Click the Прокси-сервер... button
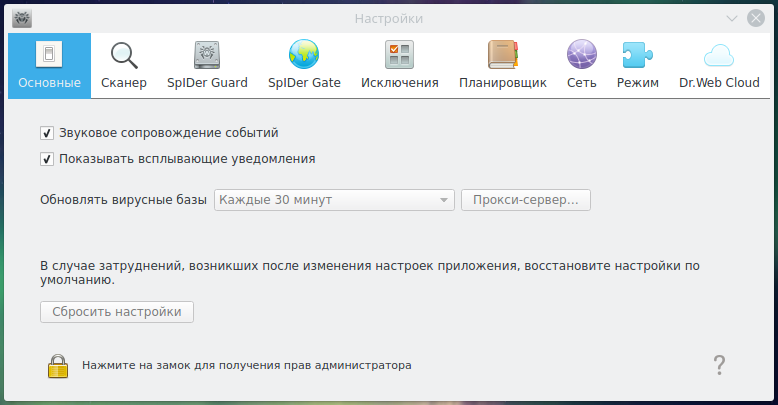This screenshot has width=778, height=405. point(526,200)
